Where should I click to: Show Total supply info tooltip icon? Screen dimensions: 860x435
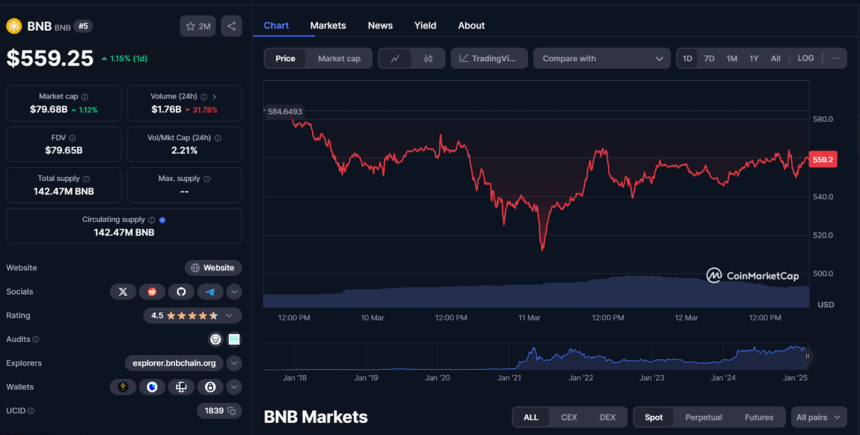[86, 179]
